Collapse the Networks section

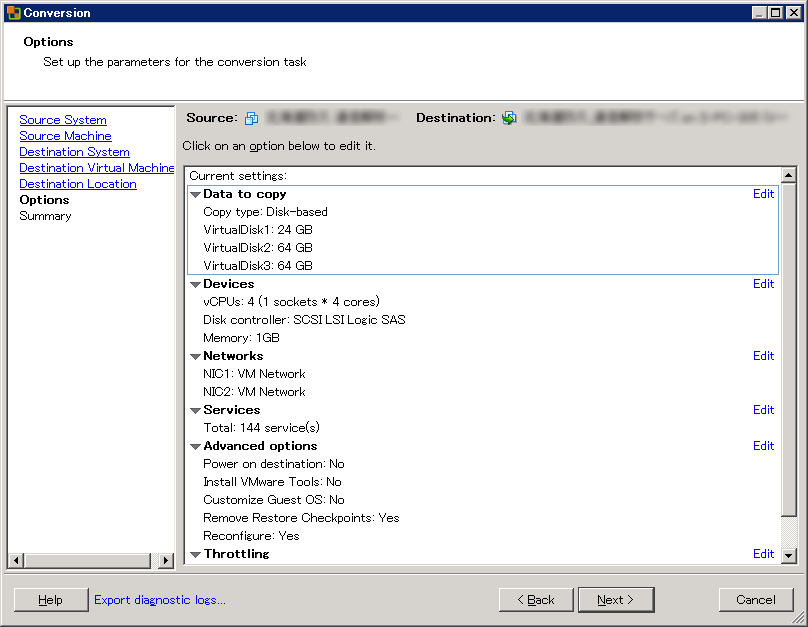click(x=196, y=357)
